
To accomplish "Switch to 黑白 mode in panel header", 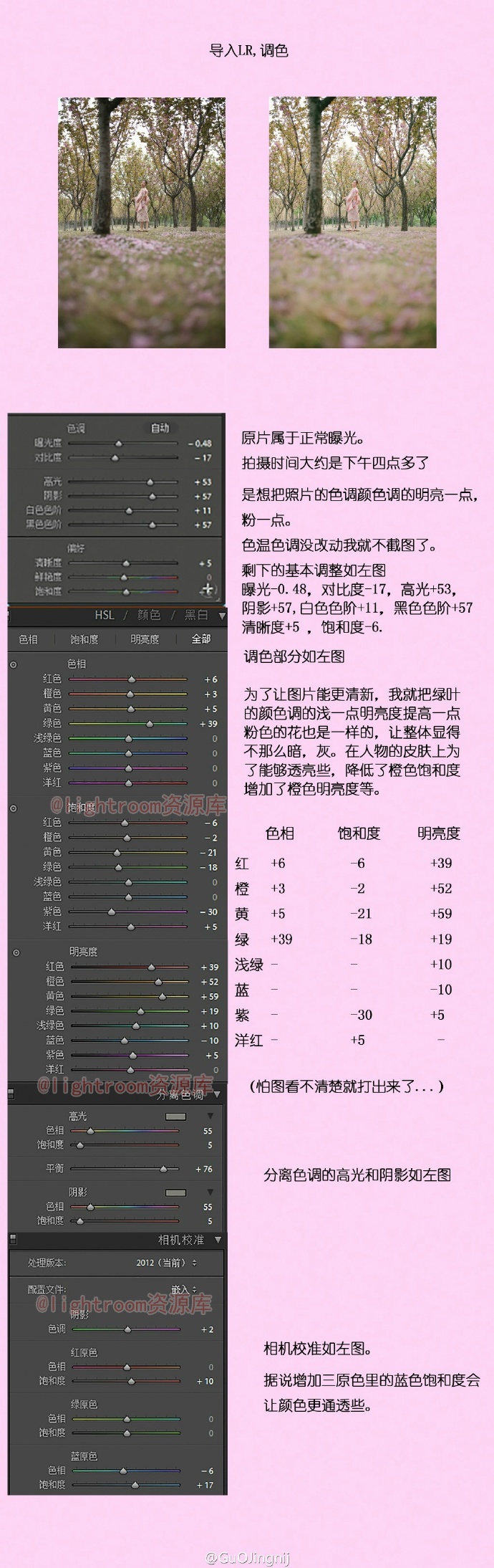I will tap(195, 615).
